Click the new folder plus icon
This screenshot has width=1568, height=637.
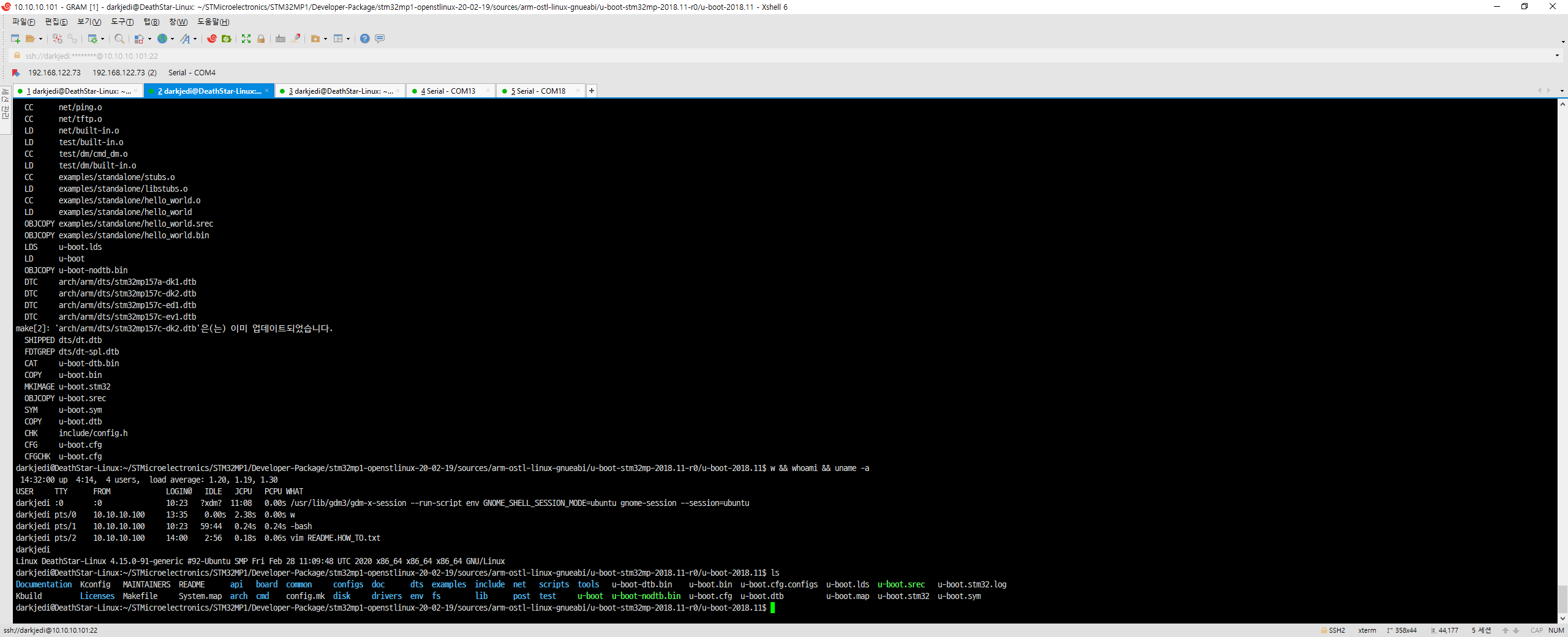click(x=315, y=39)
